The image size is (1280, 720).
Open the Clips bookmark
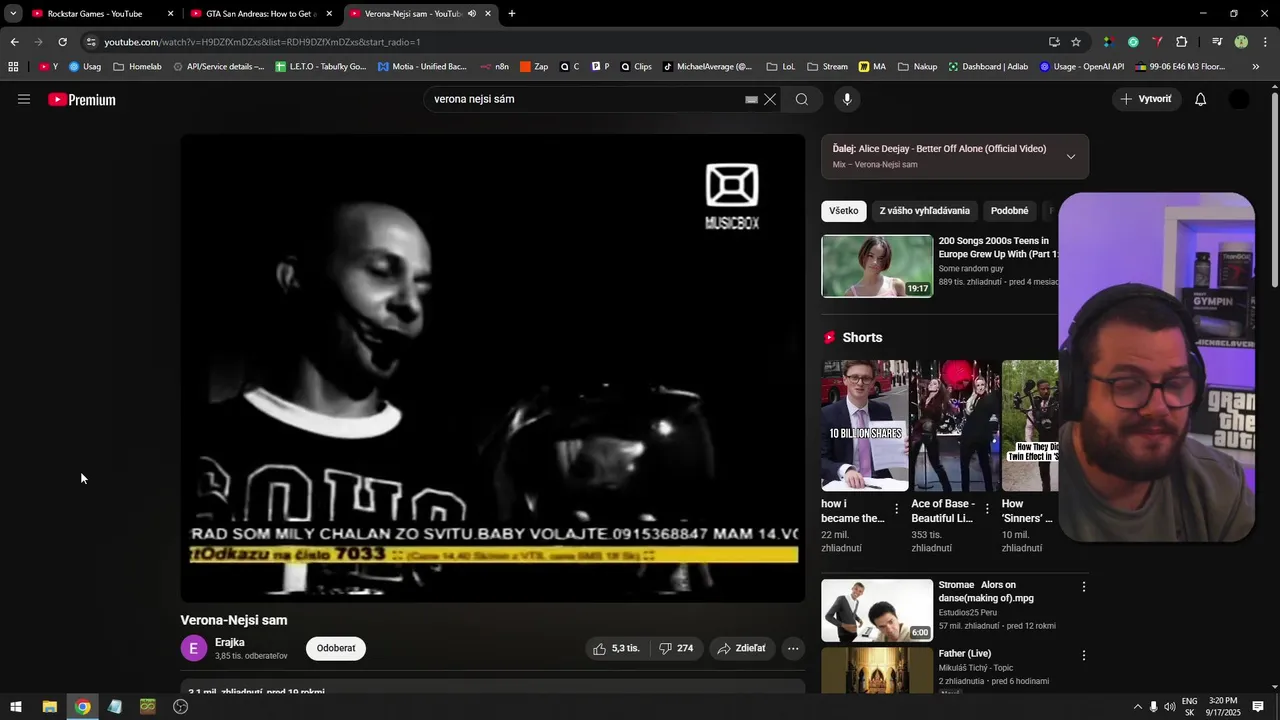(636, 67)
